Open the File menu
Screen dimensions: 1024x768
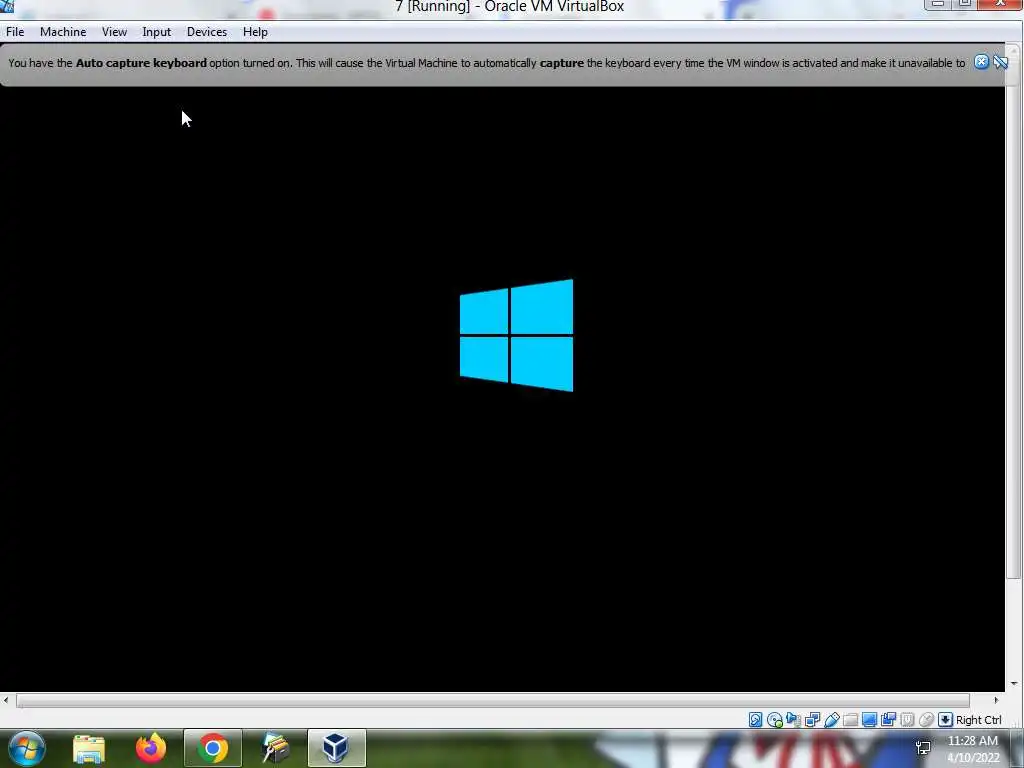pyautogui.click(x=15, y=32)
